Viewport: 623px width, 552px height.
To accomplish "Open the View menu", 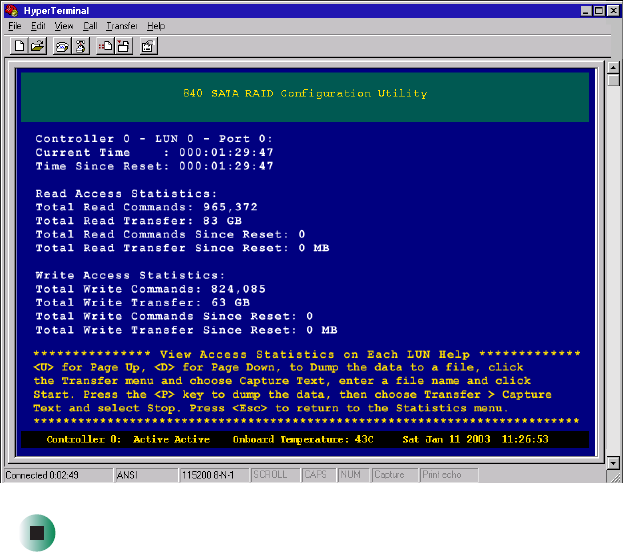I will [64, 26].
